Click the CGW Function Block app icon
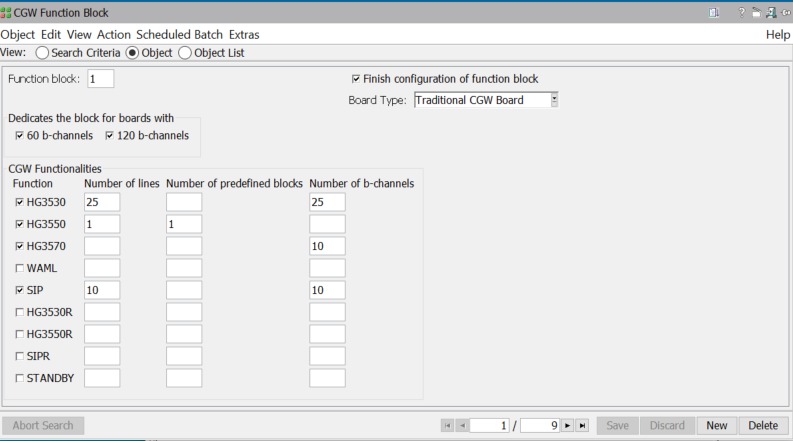Screen dimensions: 793x441 coord(6,13)
